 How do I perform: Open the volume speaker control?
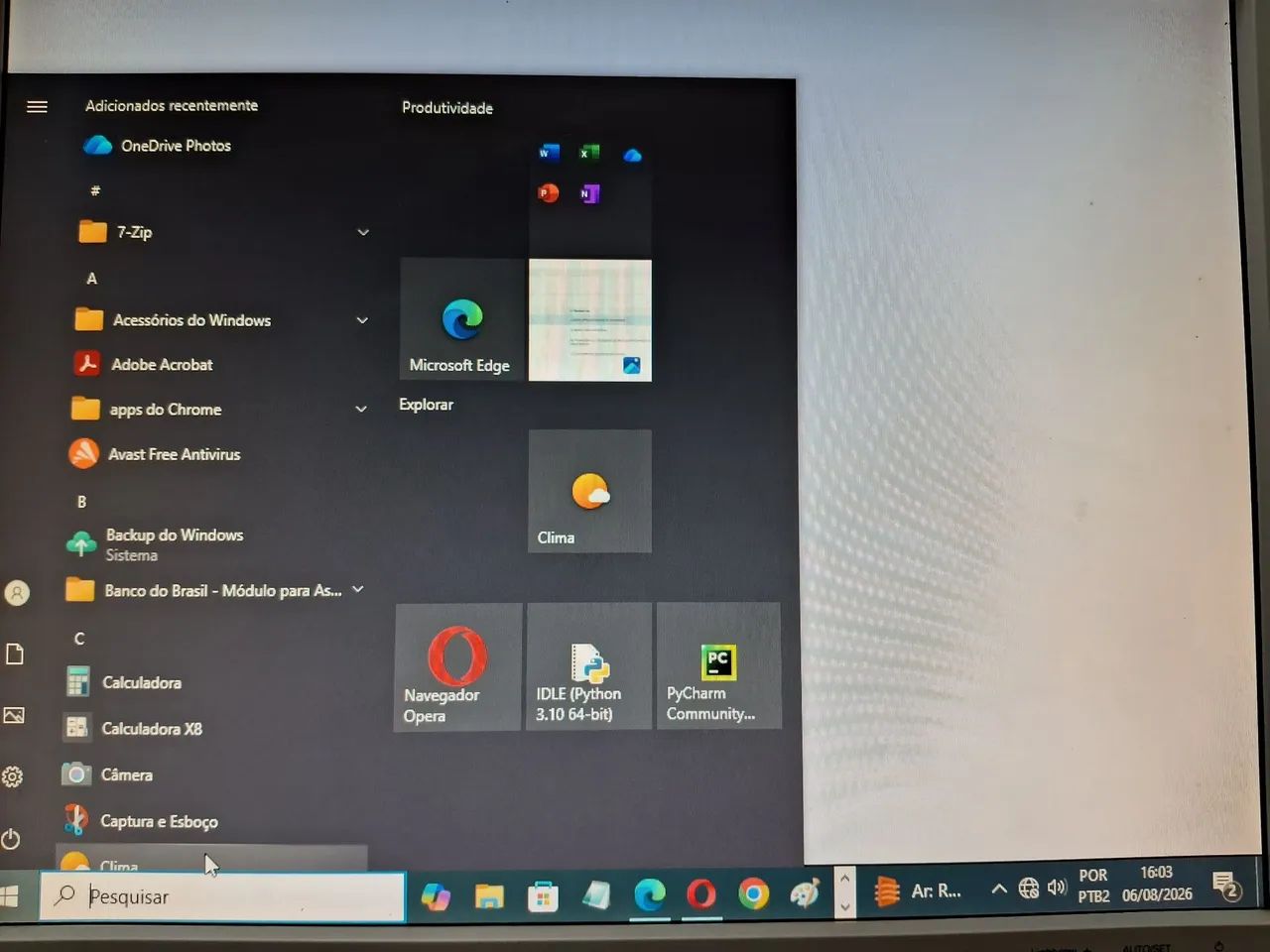[1057, 887]
